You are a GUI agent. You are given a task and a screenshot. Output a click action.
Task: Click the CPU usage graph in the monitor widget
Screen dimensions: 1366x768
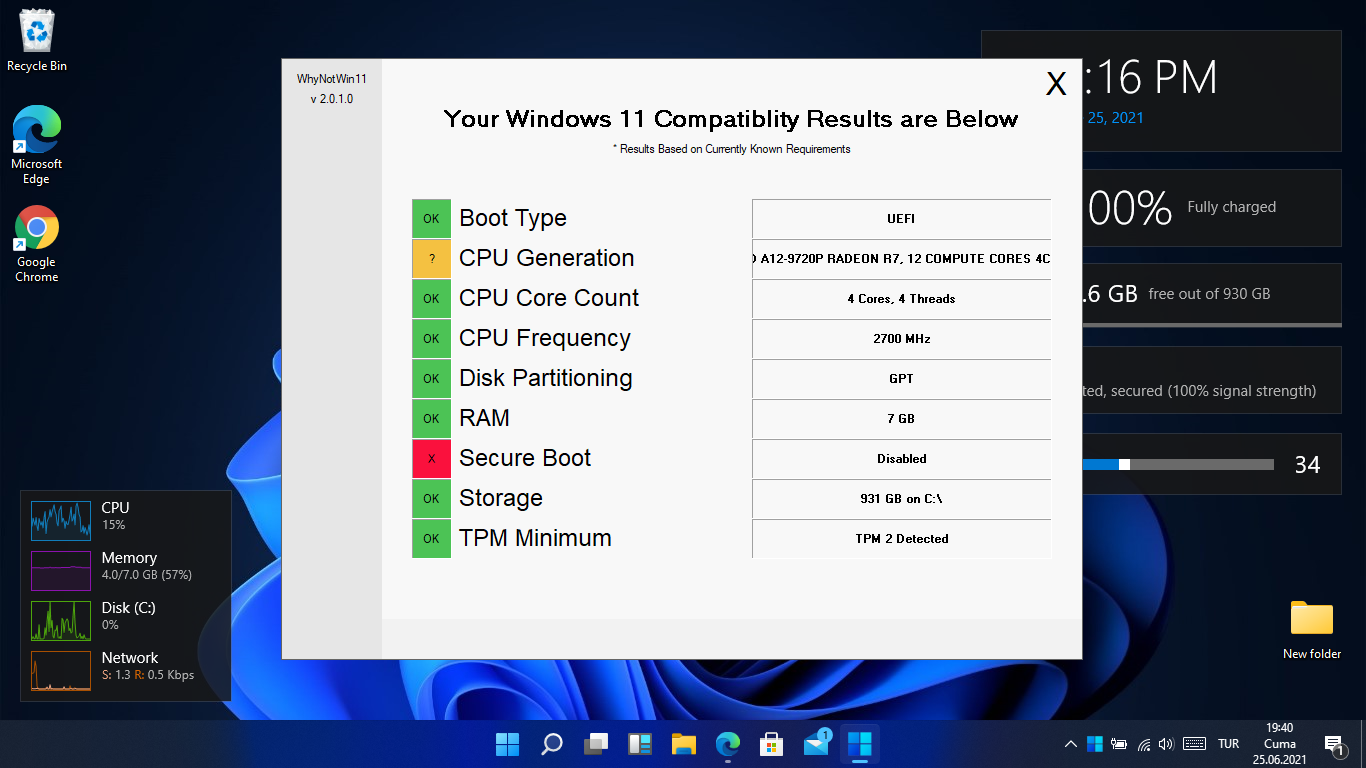(61, 521)
